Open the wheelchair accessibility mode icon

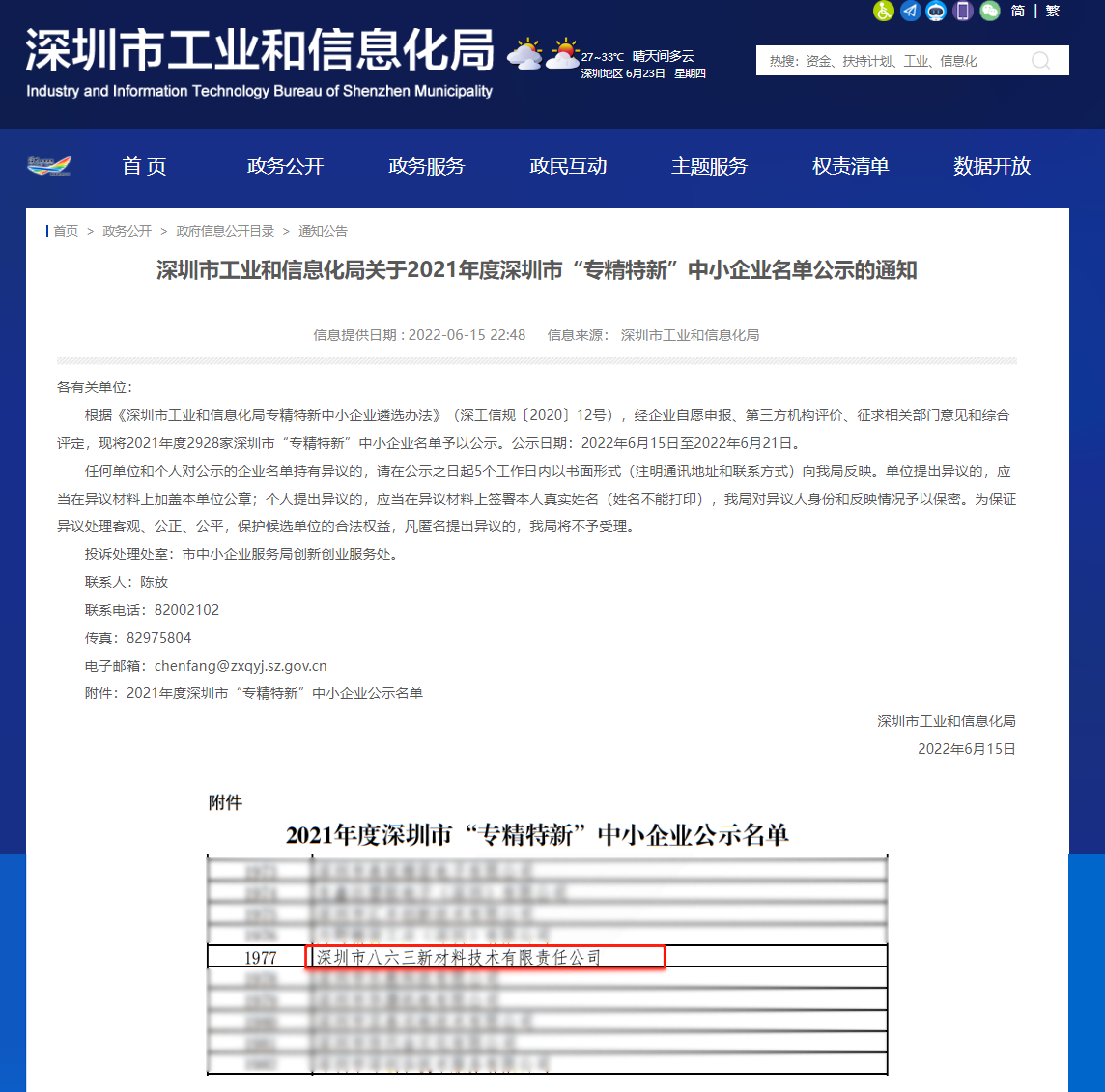(884, 11)
